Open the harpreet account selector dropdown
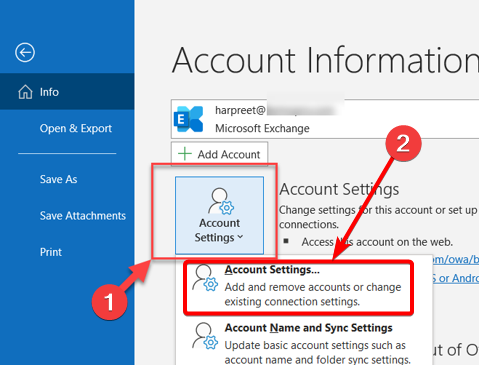480x365 pixels. (325, 119)
